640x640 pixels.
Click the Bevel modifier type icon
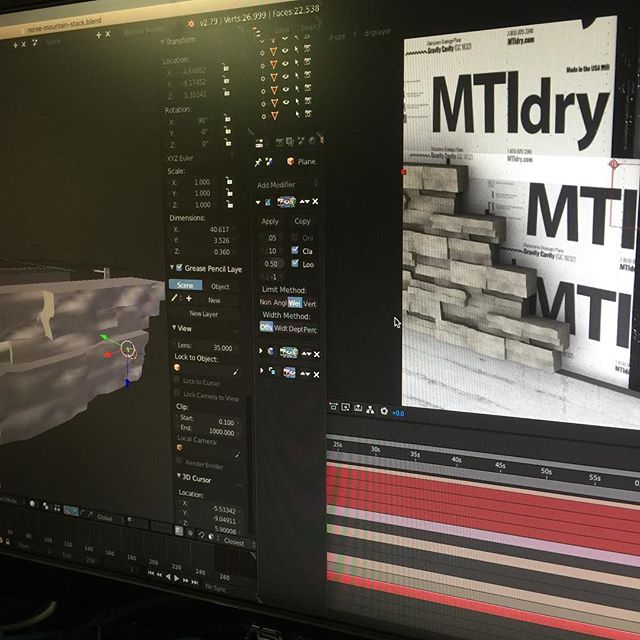[268, 202]
